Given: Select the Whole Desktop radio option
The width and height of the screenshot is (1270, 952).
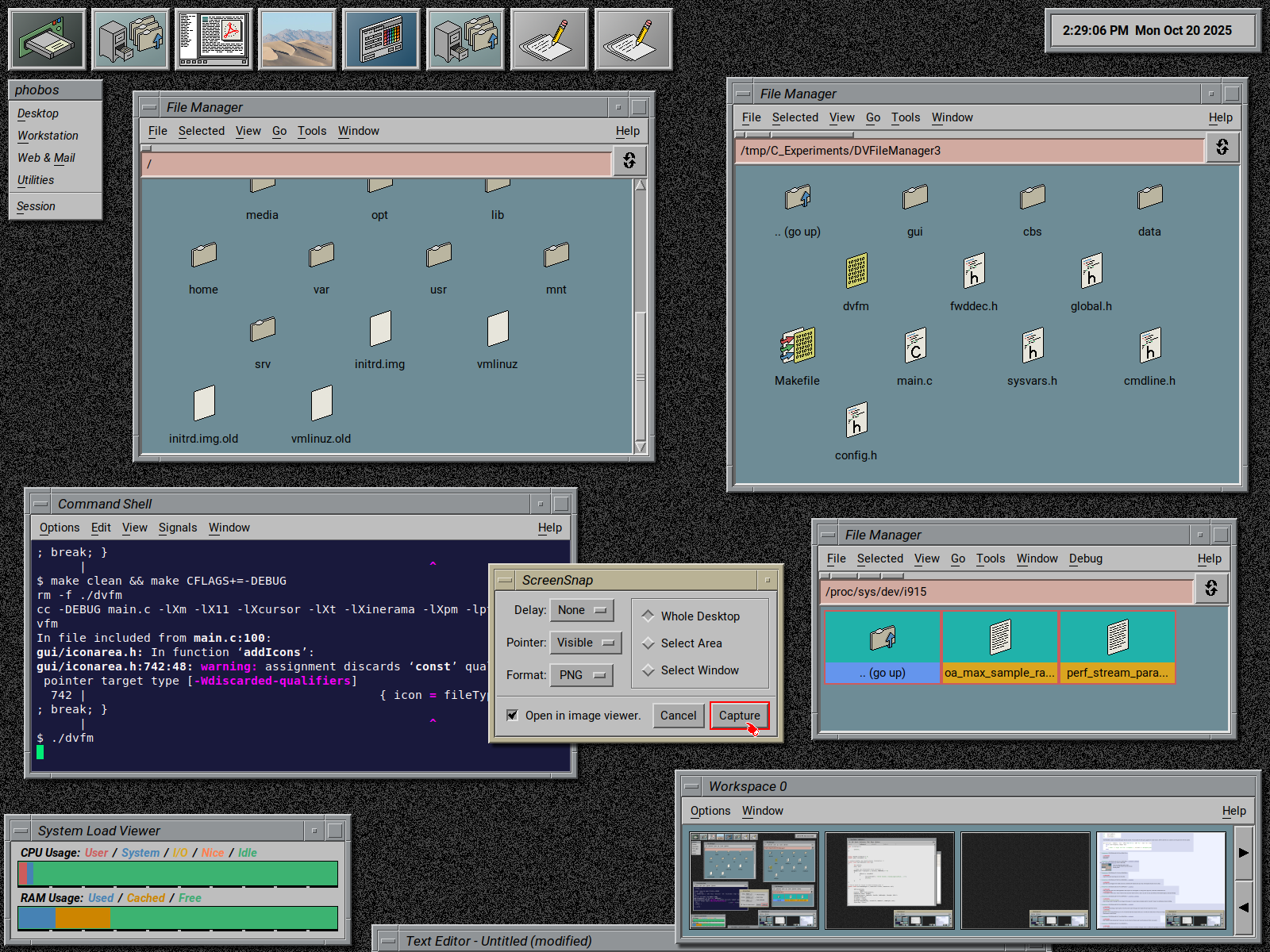Looking at the screenshot, I should point(648,616).
